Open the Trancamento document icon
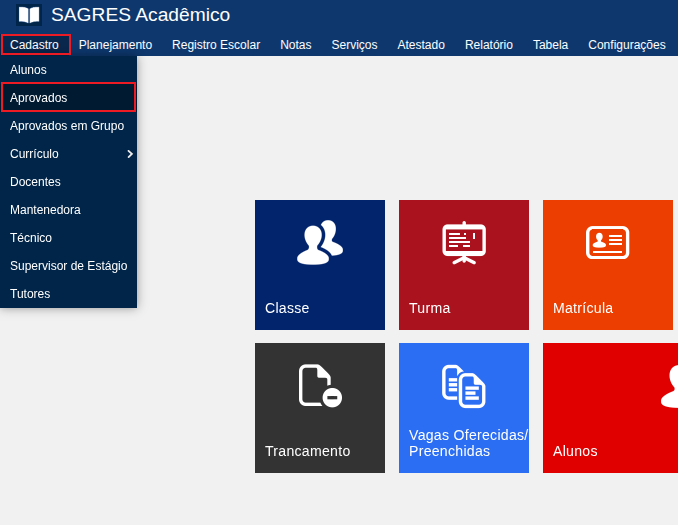This screenshot has width=678, height=525. (320, 386)
